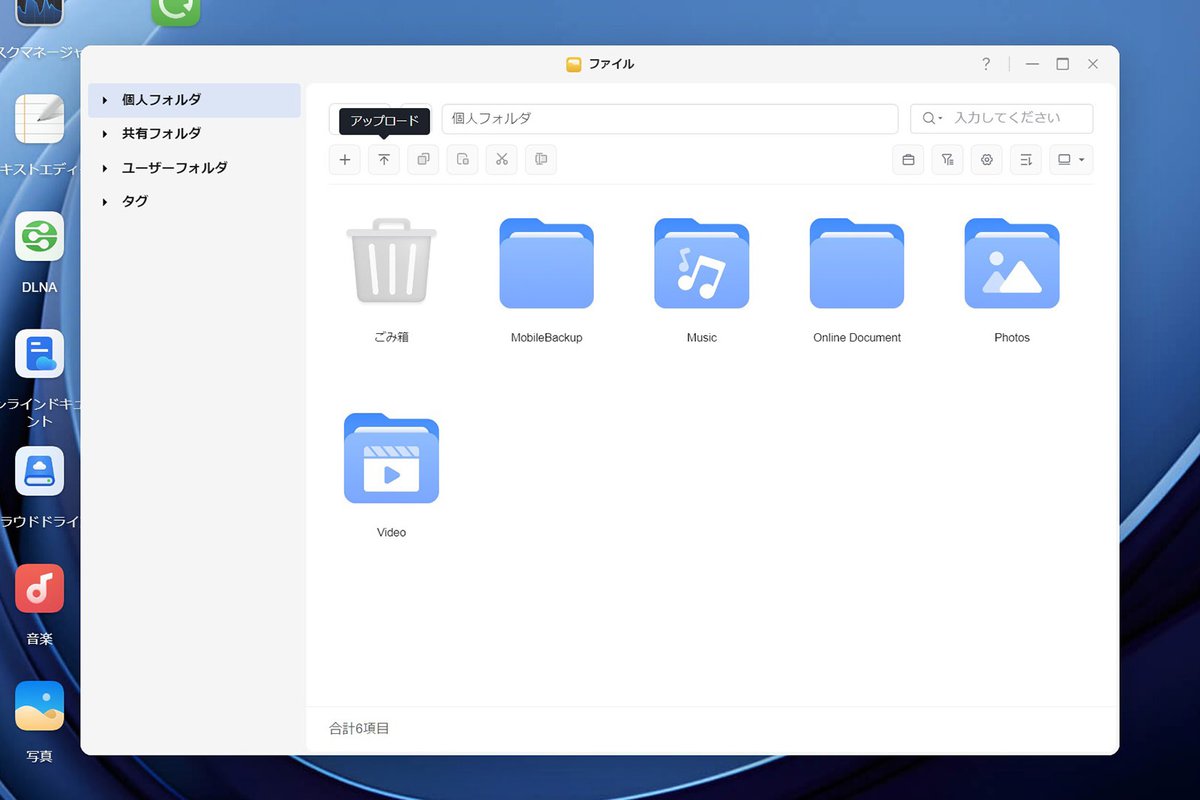Click the path field showing 個人フォルダ
Screen dimensions: 1200x800
[x=669, y=118]
